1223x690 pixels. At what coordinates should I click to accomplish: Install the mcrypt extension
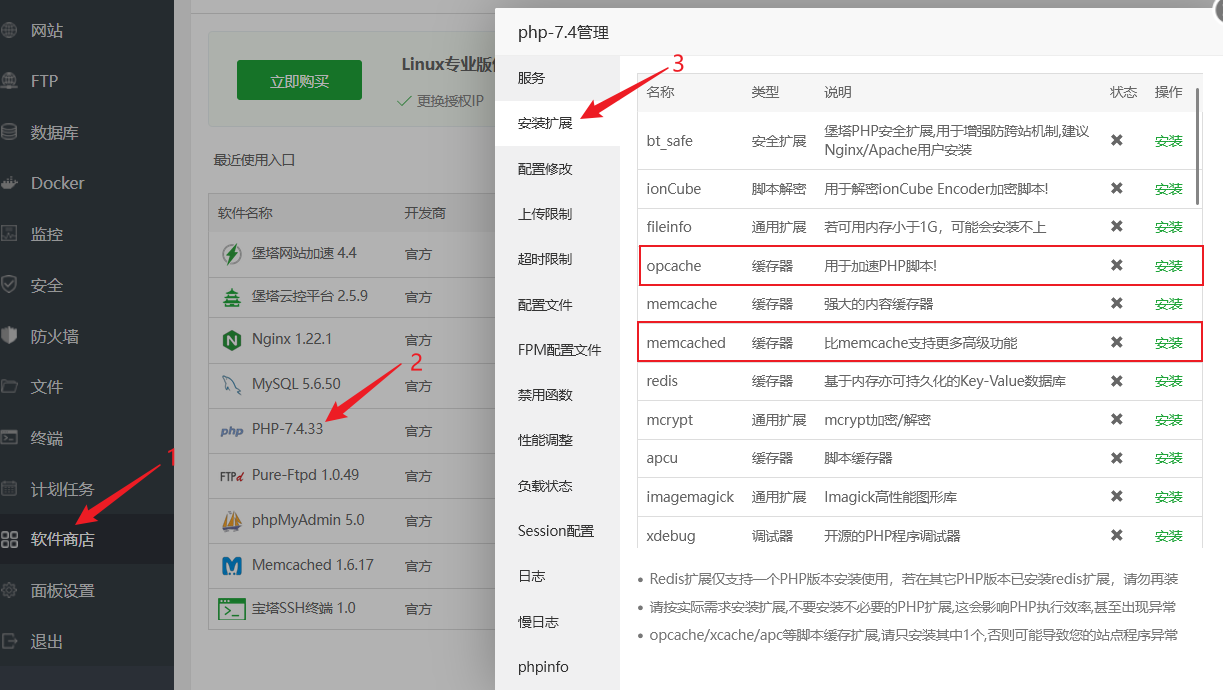[1168, 420]
